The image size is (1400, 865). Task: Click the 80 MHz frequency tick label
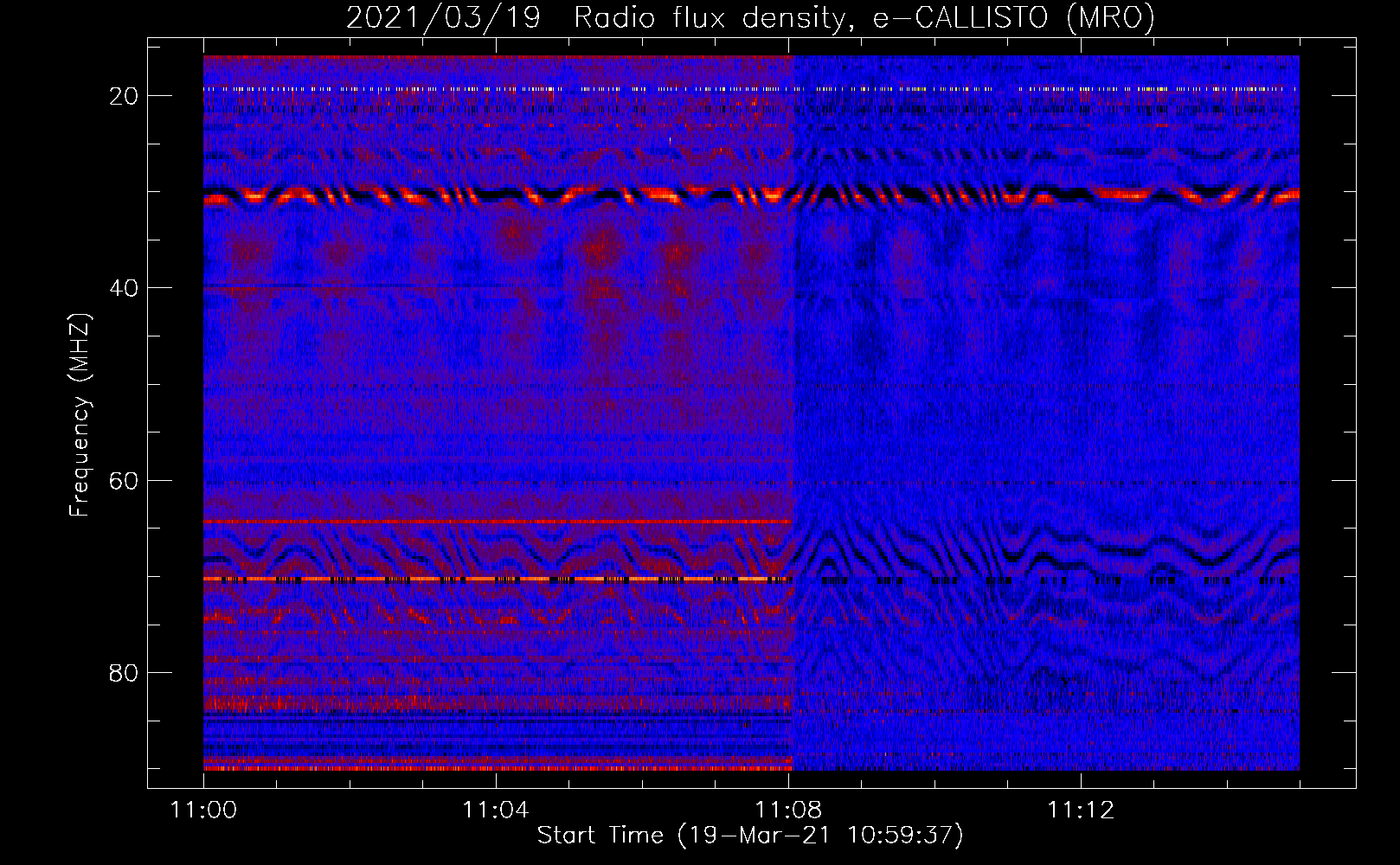125,673
